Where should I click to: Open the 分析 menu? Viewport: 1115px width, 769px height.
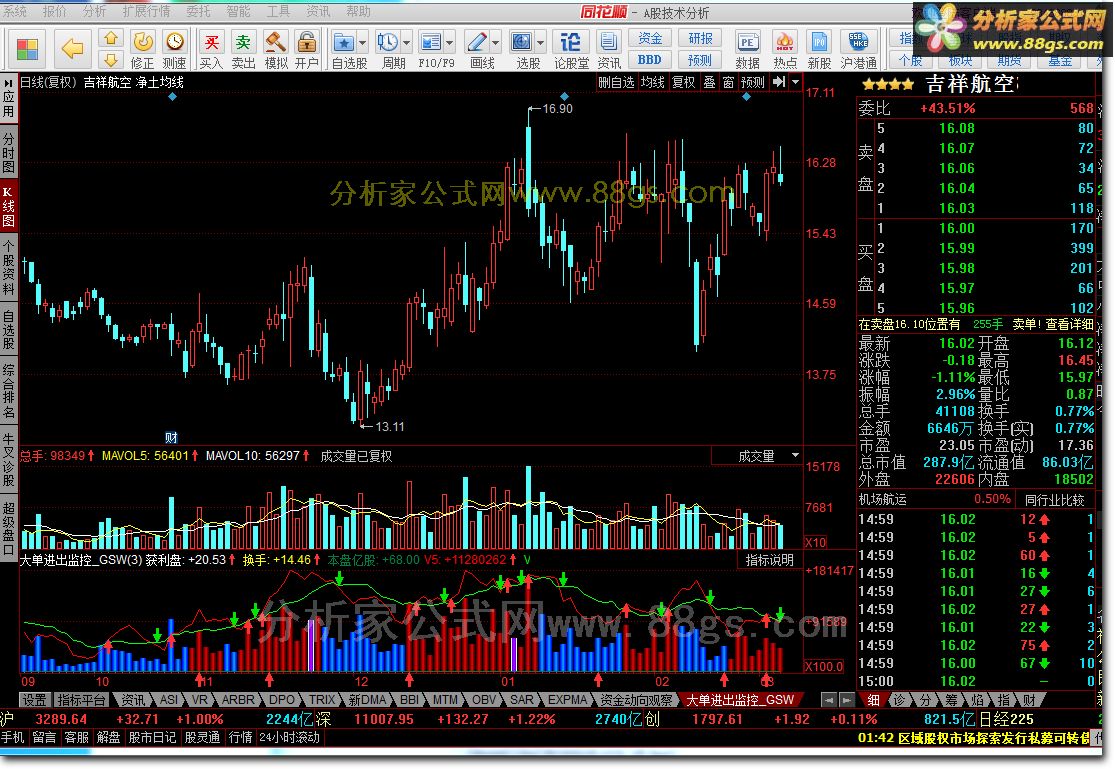click(x=95, y=11)
